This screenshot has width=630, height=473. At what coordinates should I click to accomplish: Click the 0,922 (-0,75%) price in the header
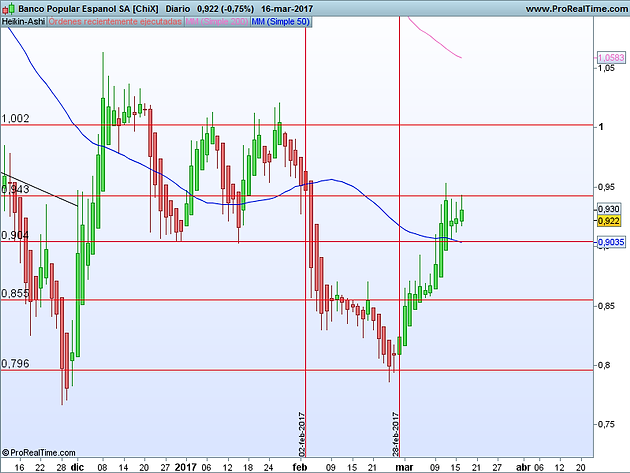pyautogui.click(x=225, y=8)
